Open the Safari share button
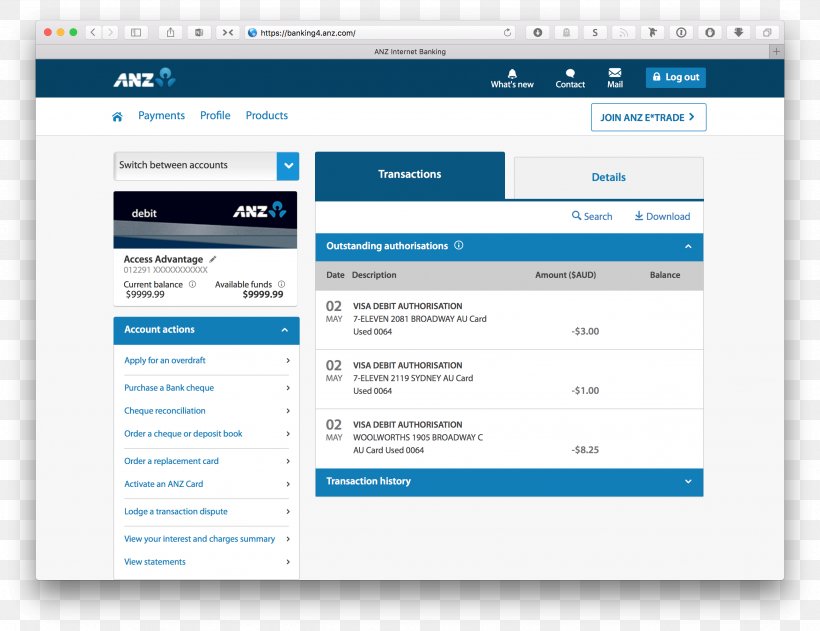The height and width of the screenshot is (631, 820). 170,32
